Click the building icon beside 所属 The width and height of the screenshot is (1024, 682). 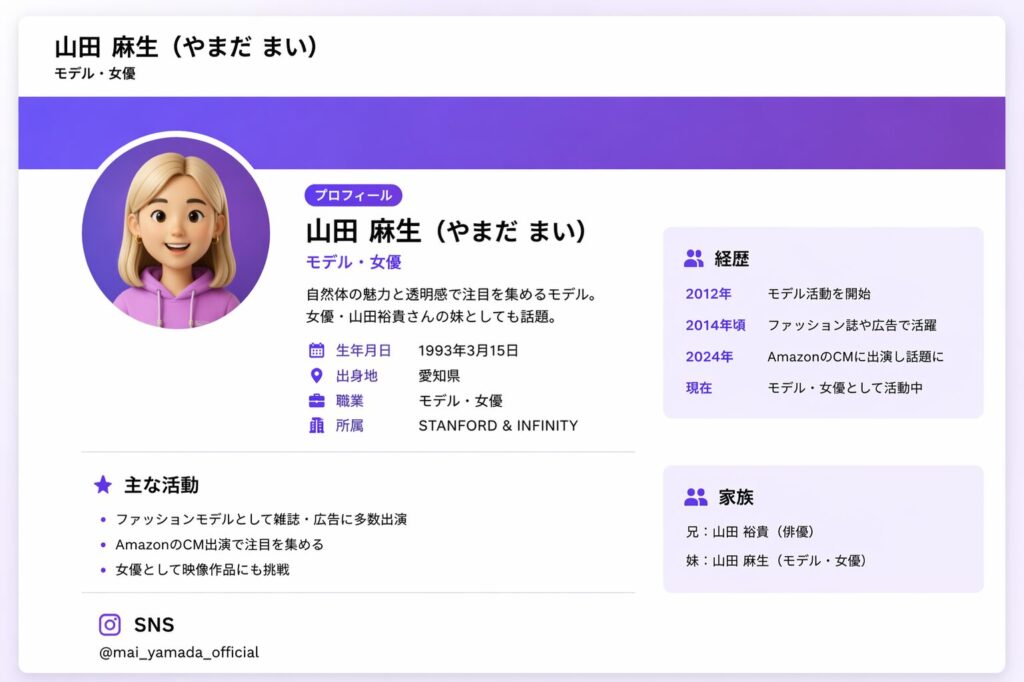(316, 426)
